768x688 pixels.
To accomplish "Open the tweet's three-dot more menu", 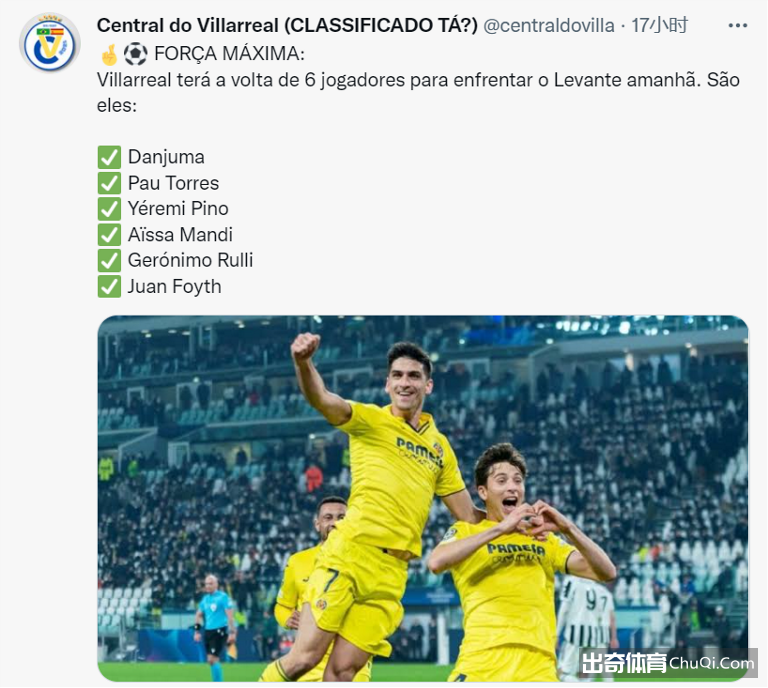I will click(738, 25).
